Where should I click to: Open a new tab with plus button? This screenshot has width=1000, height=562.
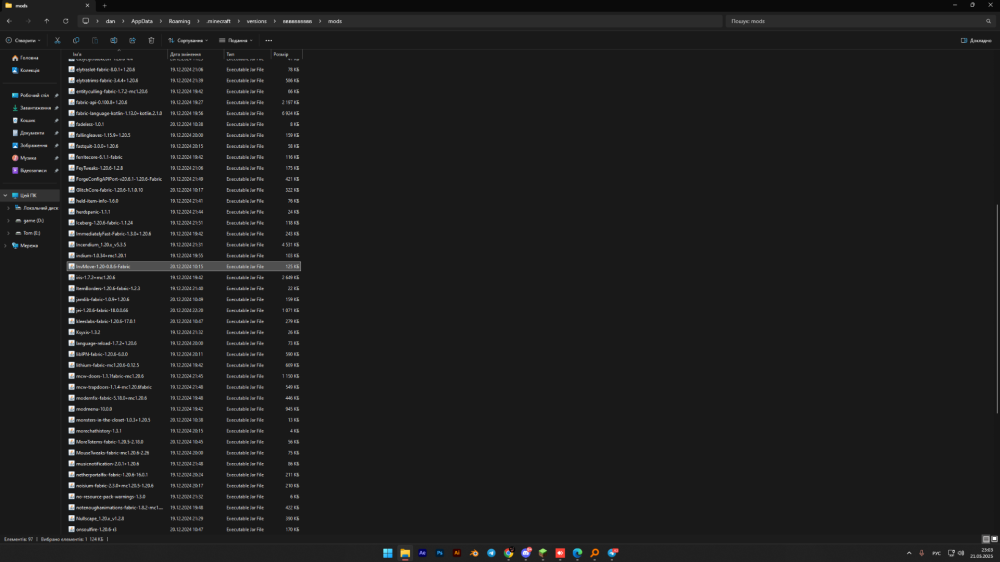click(x=105, y=6)
